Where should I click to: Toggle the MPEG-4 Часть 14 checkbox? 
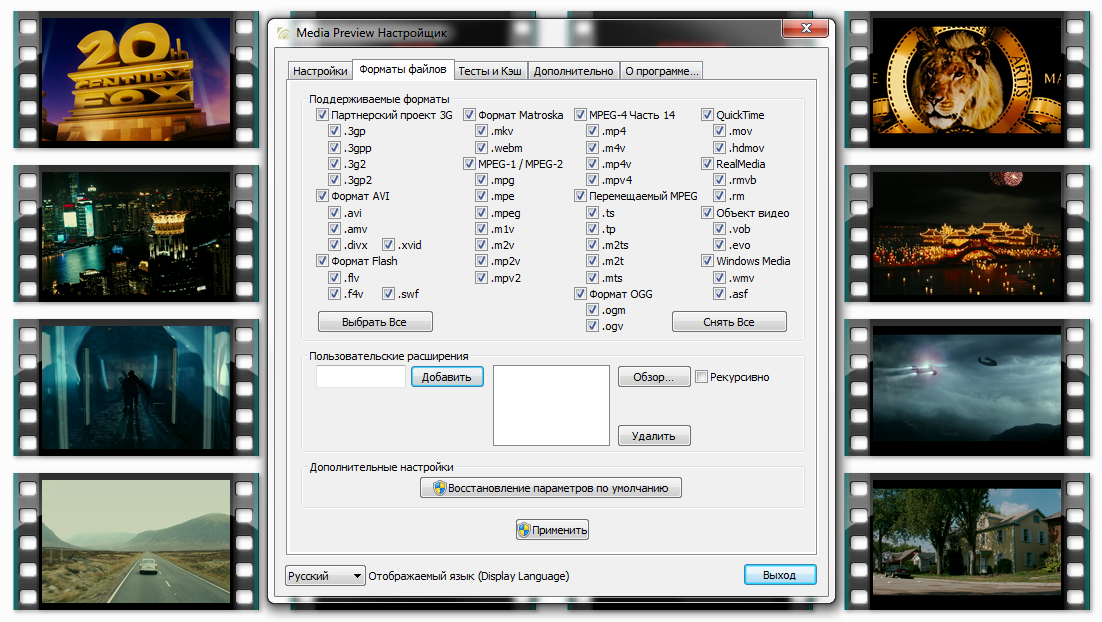580,115
